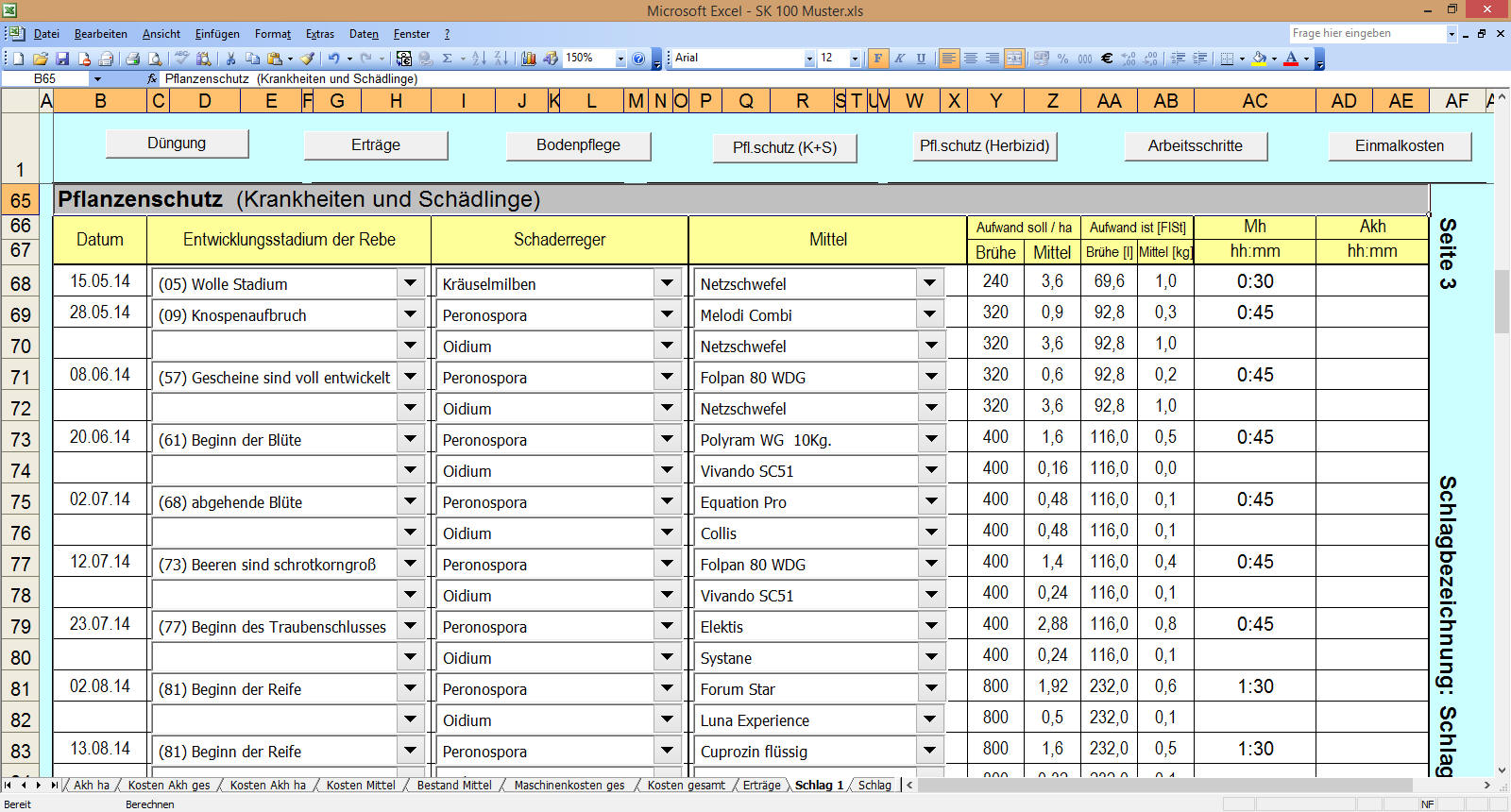Open the Einfügen menu
Screen dimensions: 1511x812
[x=217, y=34]
